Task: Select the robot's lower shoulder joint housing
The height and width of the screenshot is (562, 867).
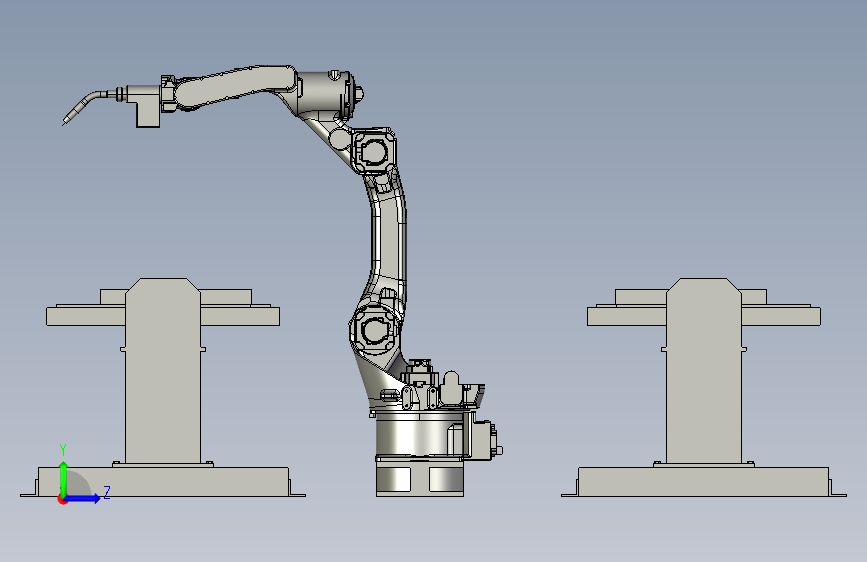Action: pos(374,329)
